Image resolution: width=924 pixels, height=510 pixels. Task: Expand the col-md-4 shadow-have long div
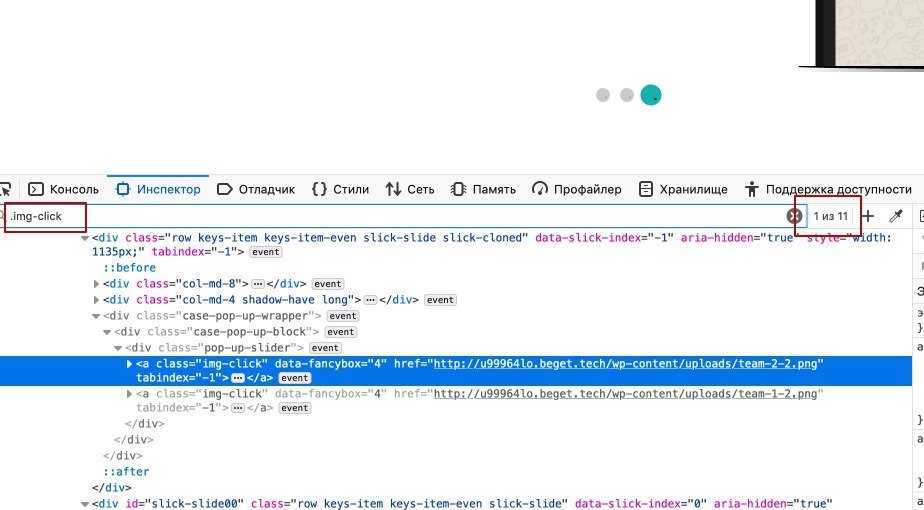96,300
